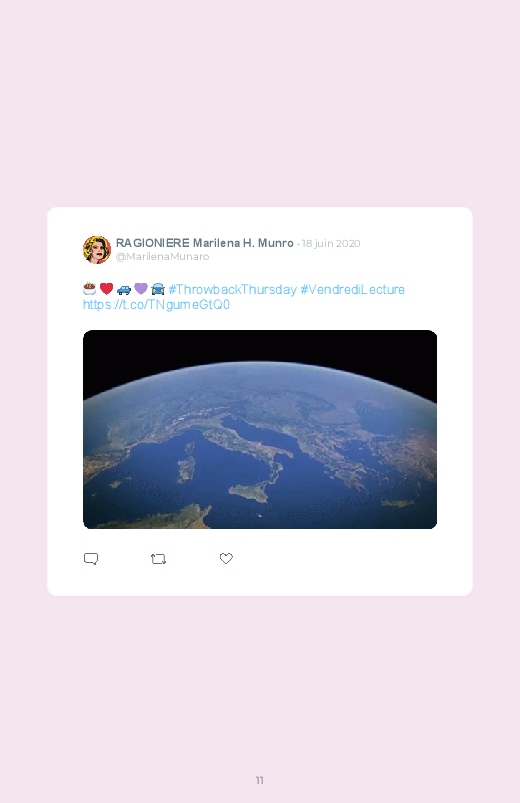This screenshot has width=520, height=803.
Task: Click the oncoming car emoji
Action: coord(158,289)
